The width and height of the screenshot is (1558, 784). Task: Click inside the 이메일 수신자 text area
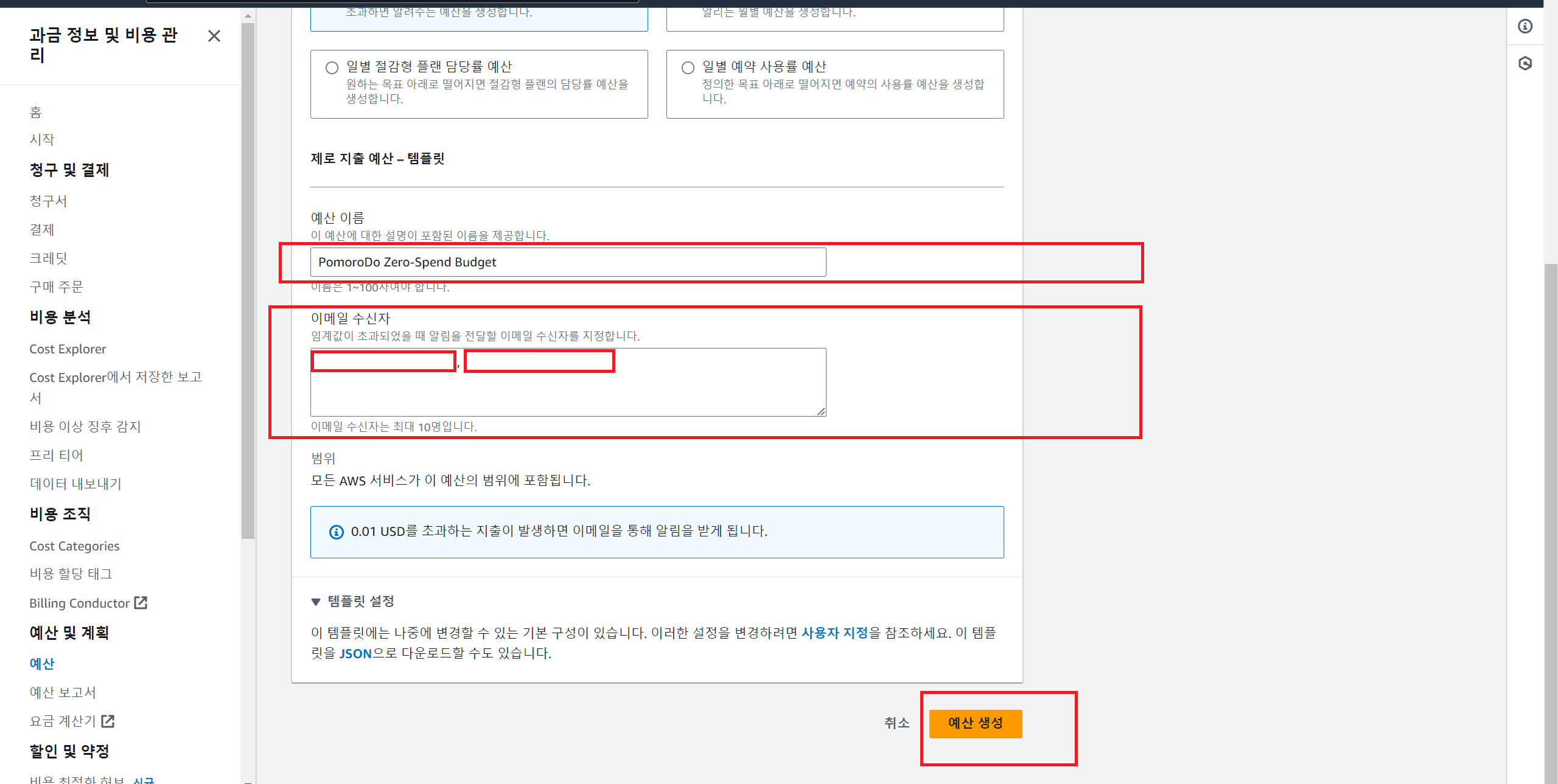tap(567, 392)
